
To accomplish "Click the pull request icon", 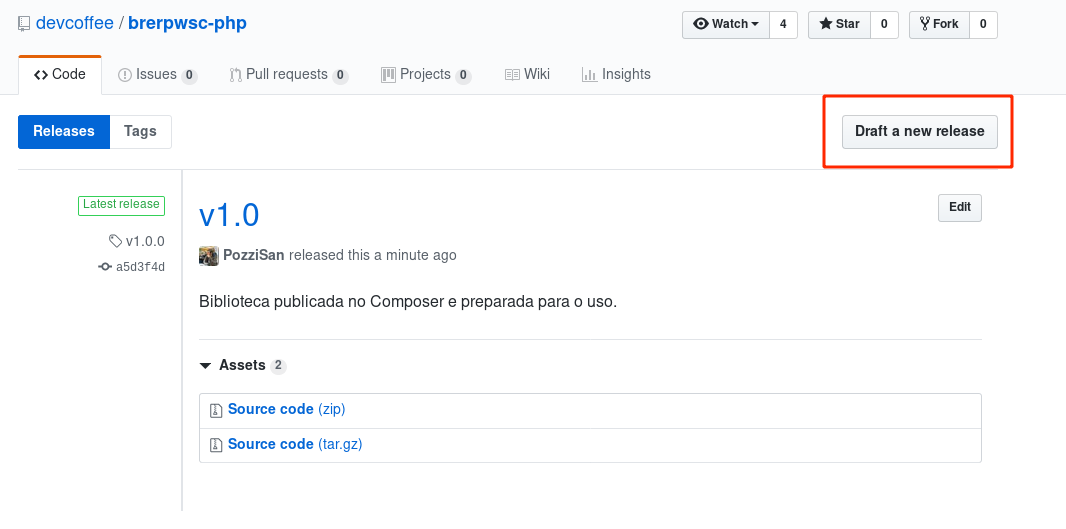I will point(235,75).
